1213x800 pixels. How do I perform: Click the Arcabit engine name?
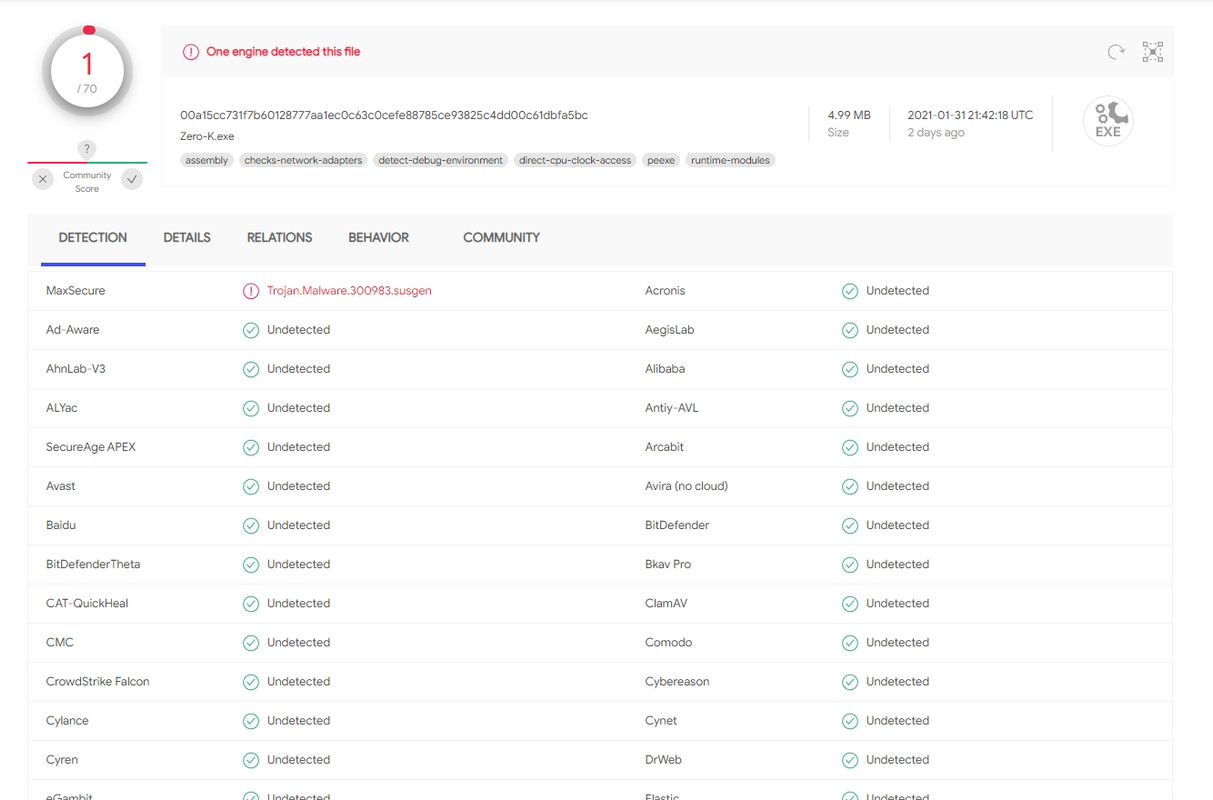pos(664,447)
